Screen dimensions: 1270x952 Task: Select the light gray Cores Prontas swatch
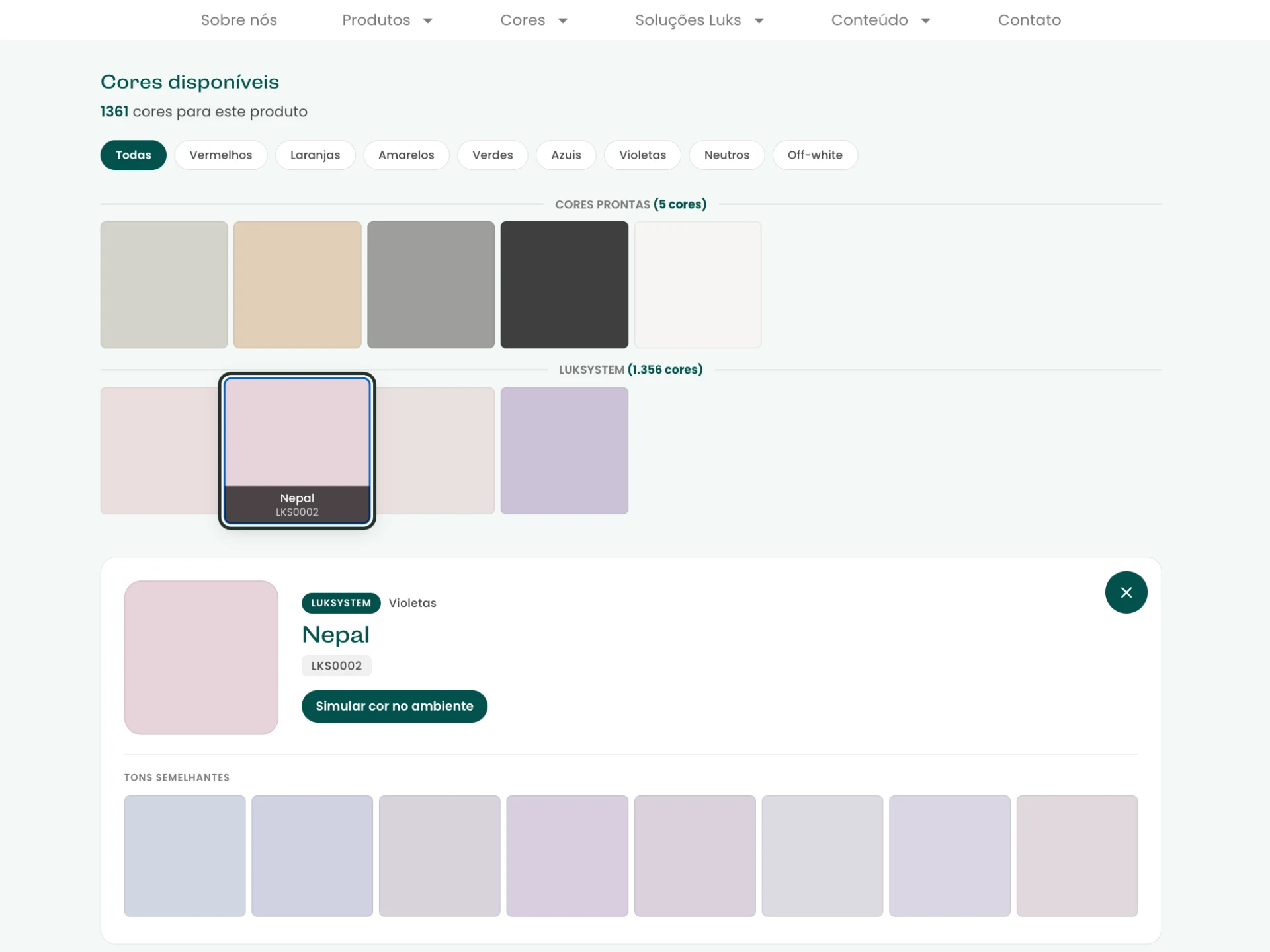164,285
